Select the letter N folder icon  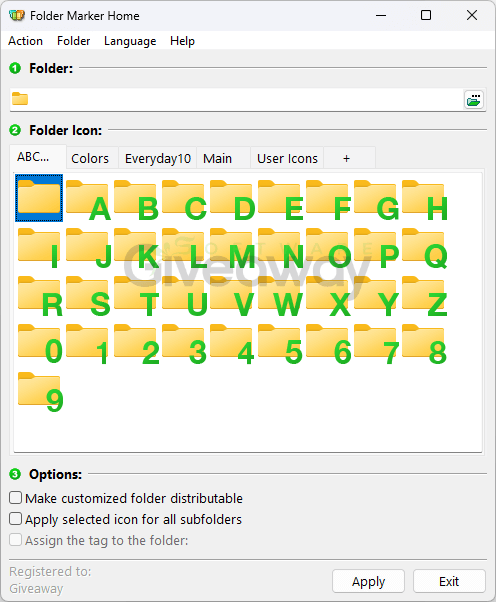(279, 246)
